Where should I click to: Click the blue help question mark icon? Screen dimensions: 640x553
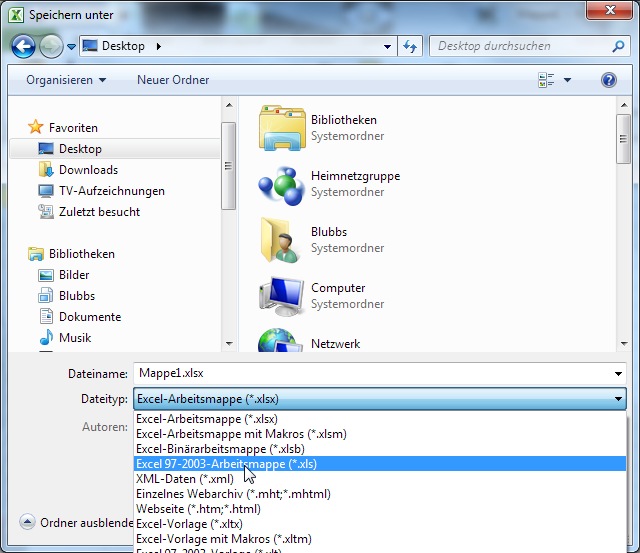[609, 80]
